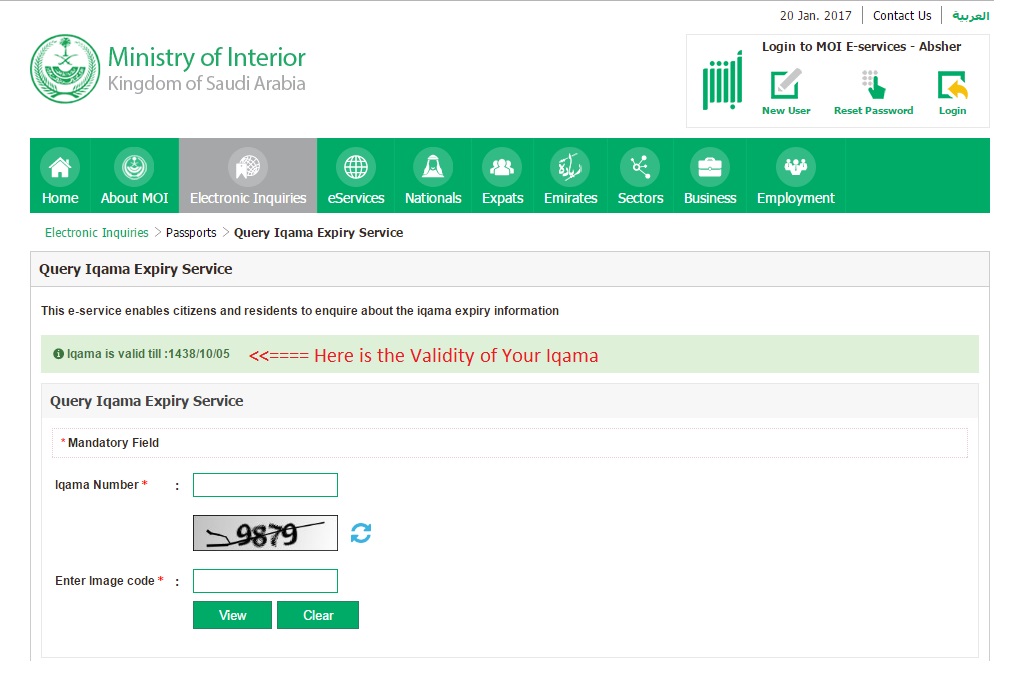Focus the Enter Image code field
The height and width of the screenshot is (696, 1018).
pos(265,581)
